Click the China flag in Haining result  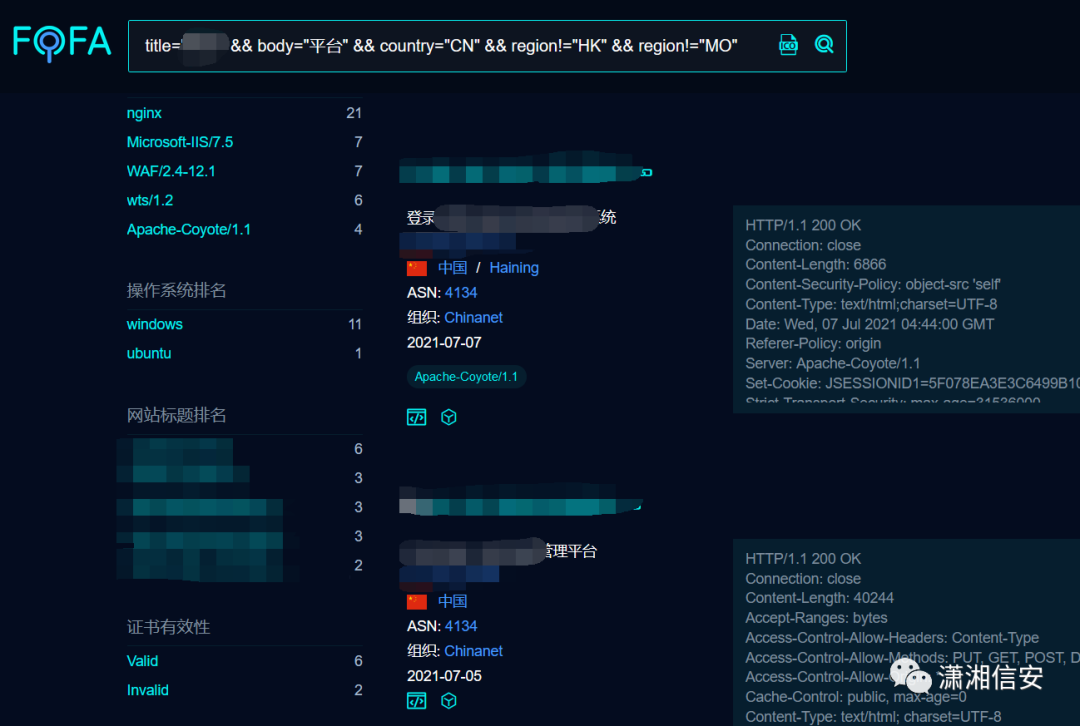click(x=417, y=268)
